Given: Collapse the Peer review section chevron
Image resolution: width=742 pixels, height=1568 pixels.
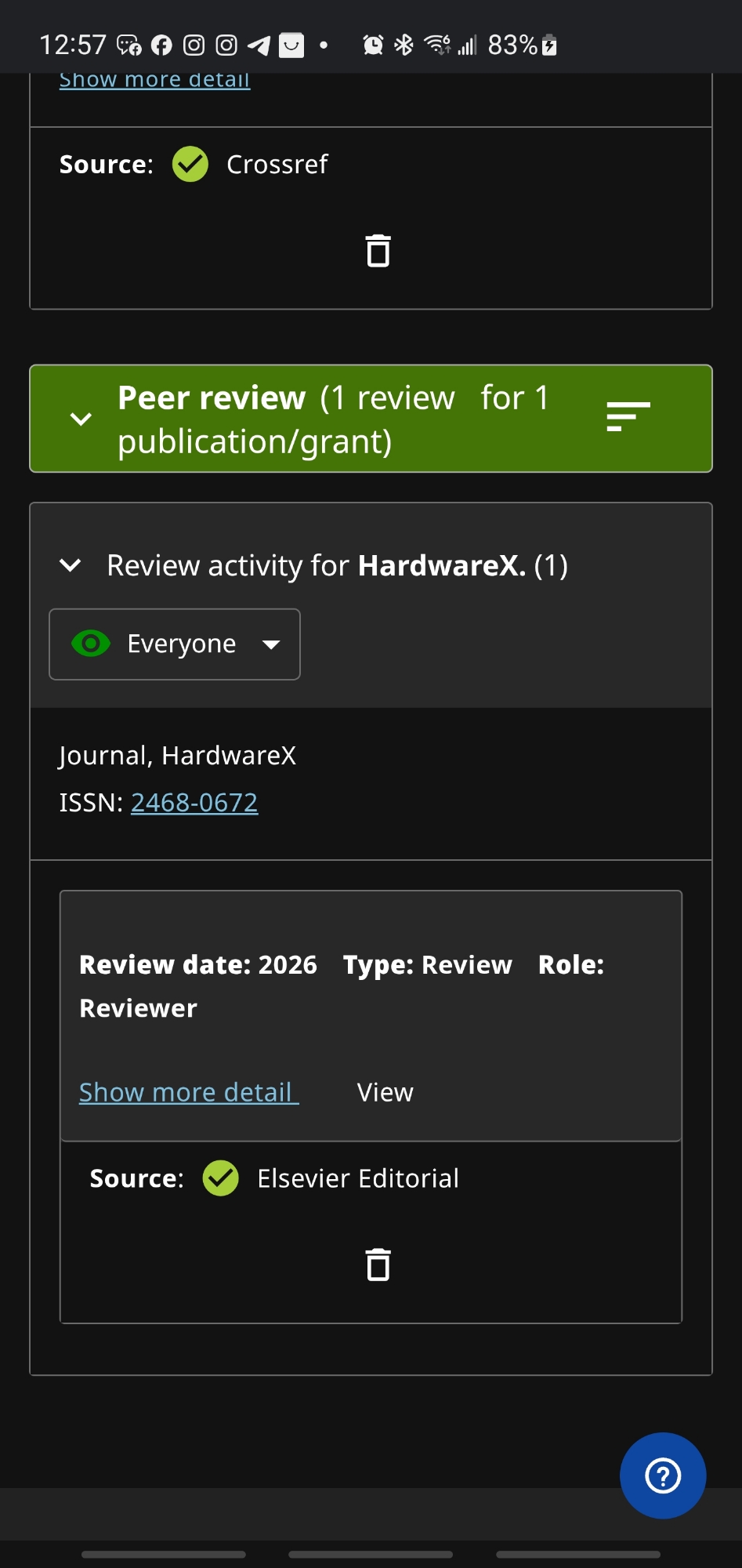Looking at the screenshot, I should point(81,419).
